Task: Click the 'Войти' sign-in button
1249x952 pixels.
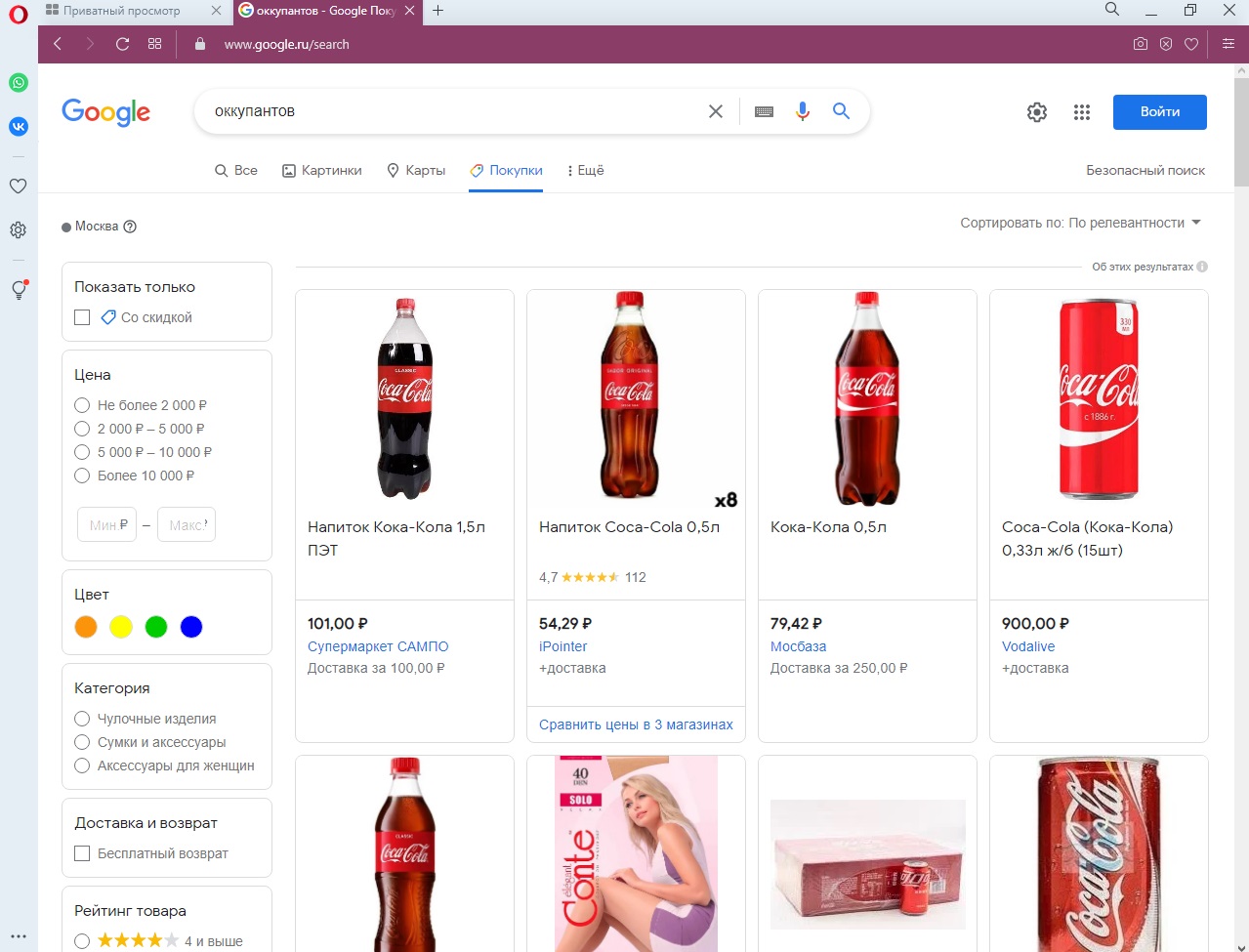Action: [x=1160, y=112]
